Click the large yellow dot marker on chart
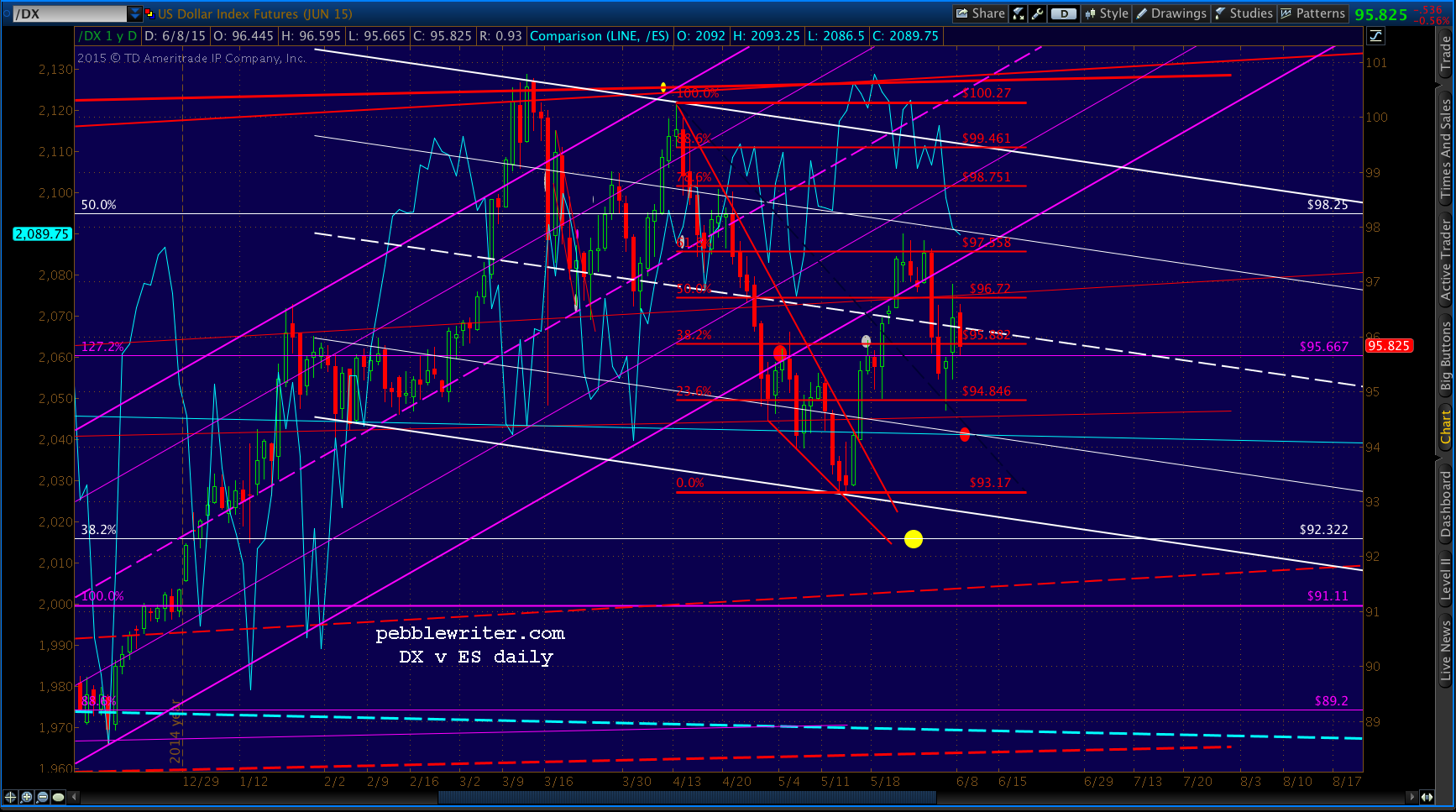The height and width of the screenshot is (812, 1456). coord(914,539)
